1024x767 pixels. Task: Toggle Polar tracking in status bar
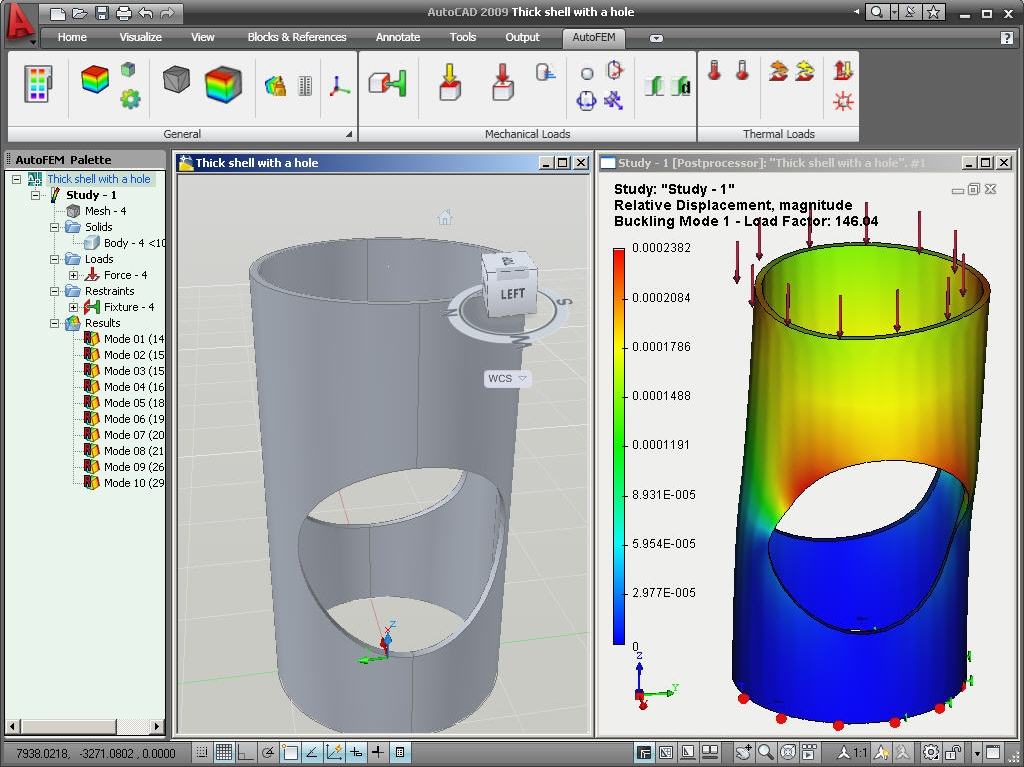click(x=268, y=753)
